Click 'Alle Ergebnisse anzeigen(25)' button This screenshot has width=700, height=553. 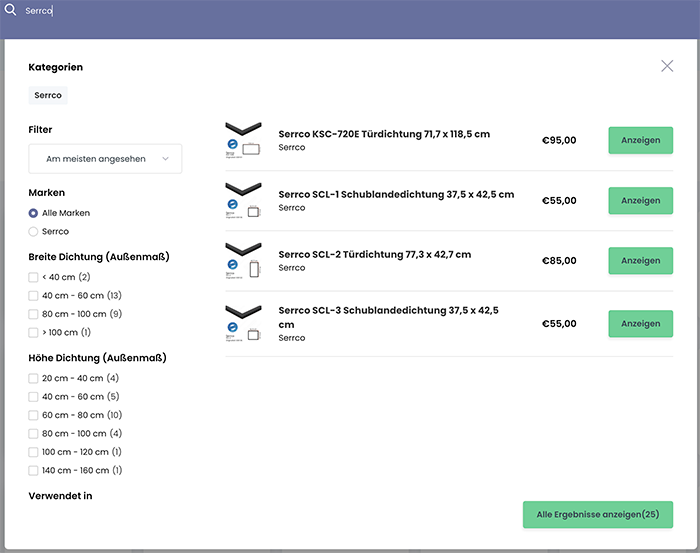point(598,515)
